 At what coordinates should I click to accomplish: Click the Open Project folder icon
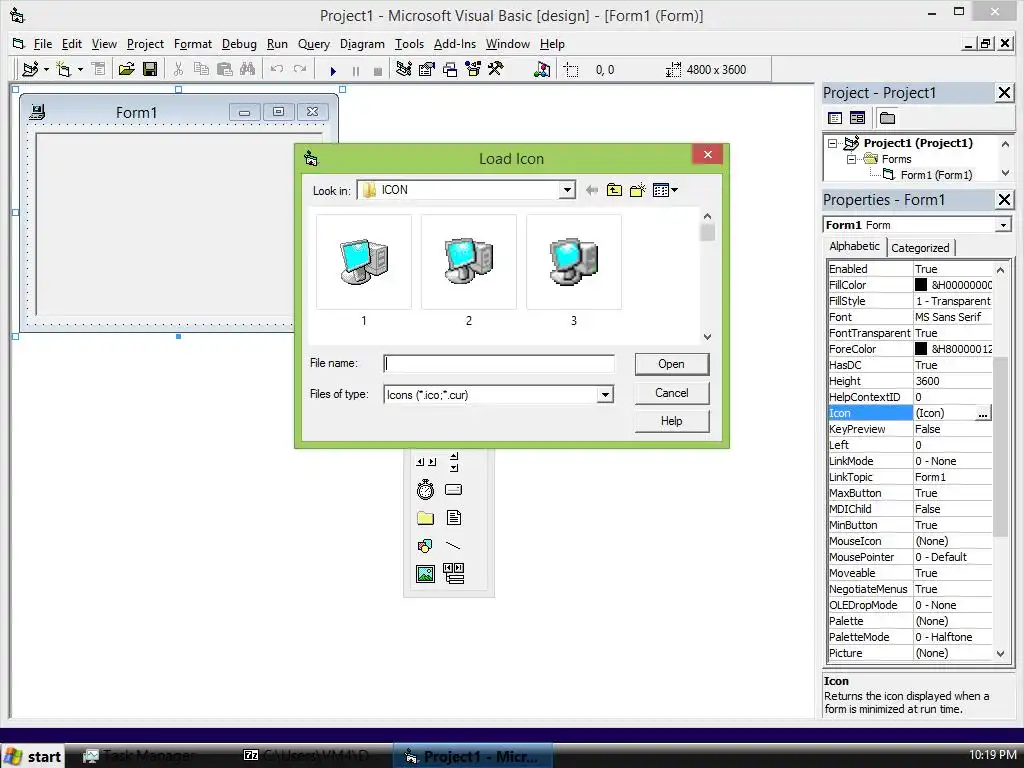(x=126, y=69)
